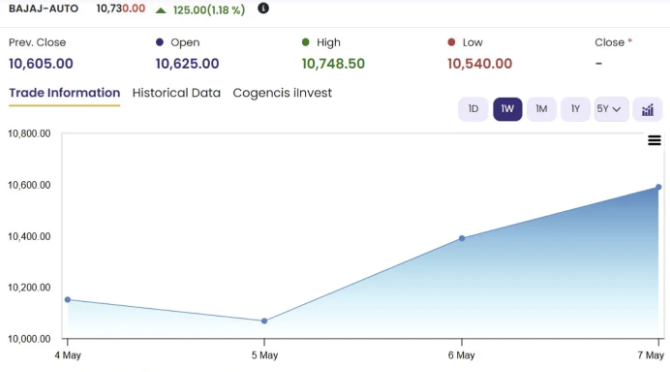The width and height of the screenshot is (670, 372).
Task: Open the info icon beside price change
Action: click(263, 8)
